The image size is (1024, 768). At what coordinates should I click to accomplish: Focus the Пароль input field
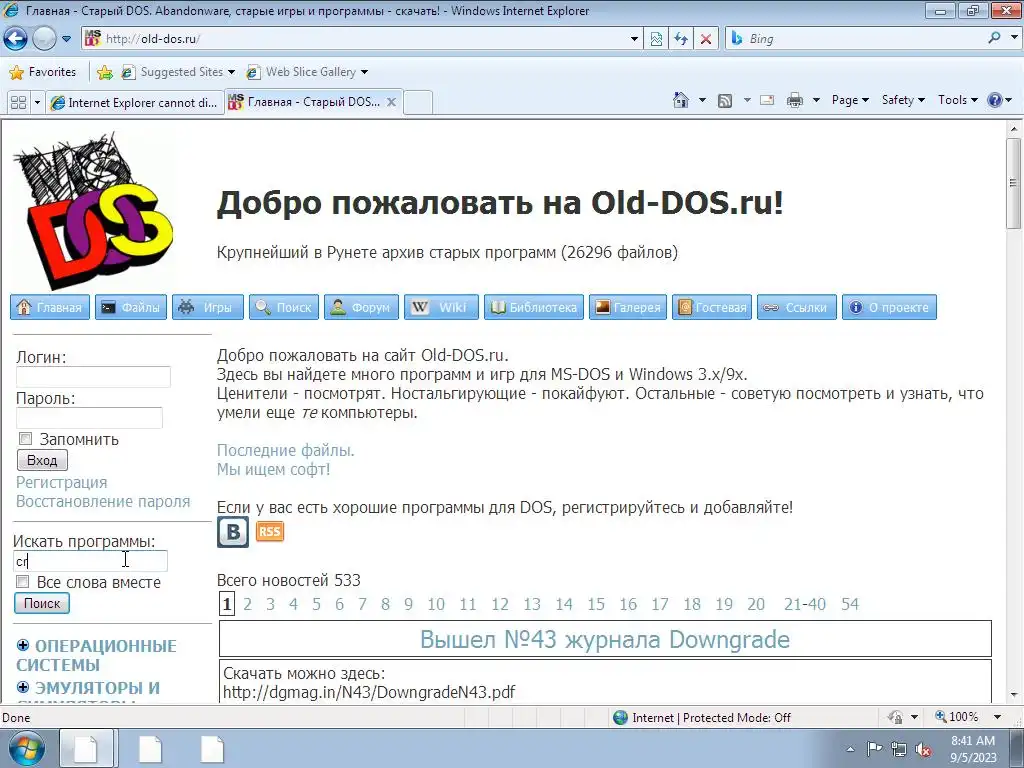[x=89, y=418]
